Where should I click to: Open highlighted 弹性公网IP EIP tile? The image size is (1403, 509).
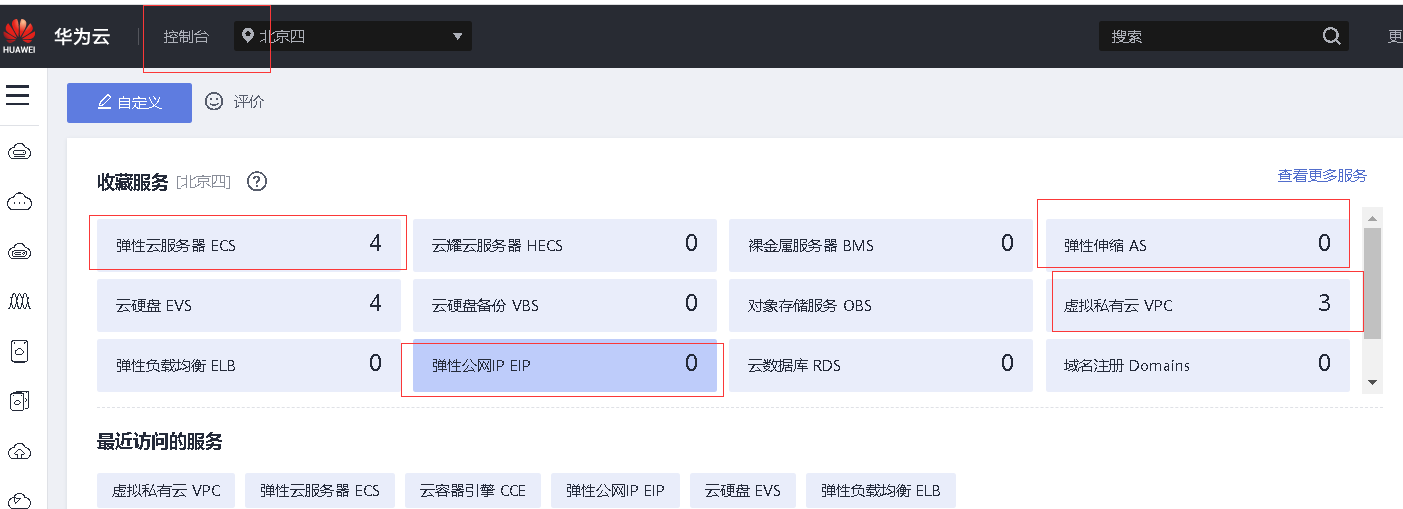pyautogui.click(x=564, y=366)
